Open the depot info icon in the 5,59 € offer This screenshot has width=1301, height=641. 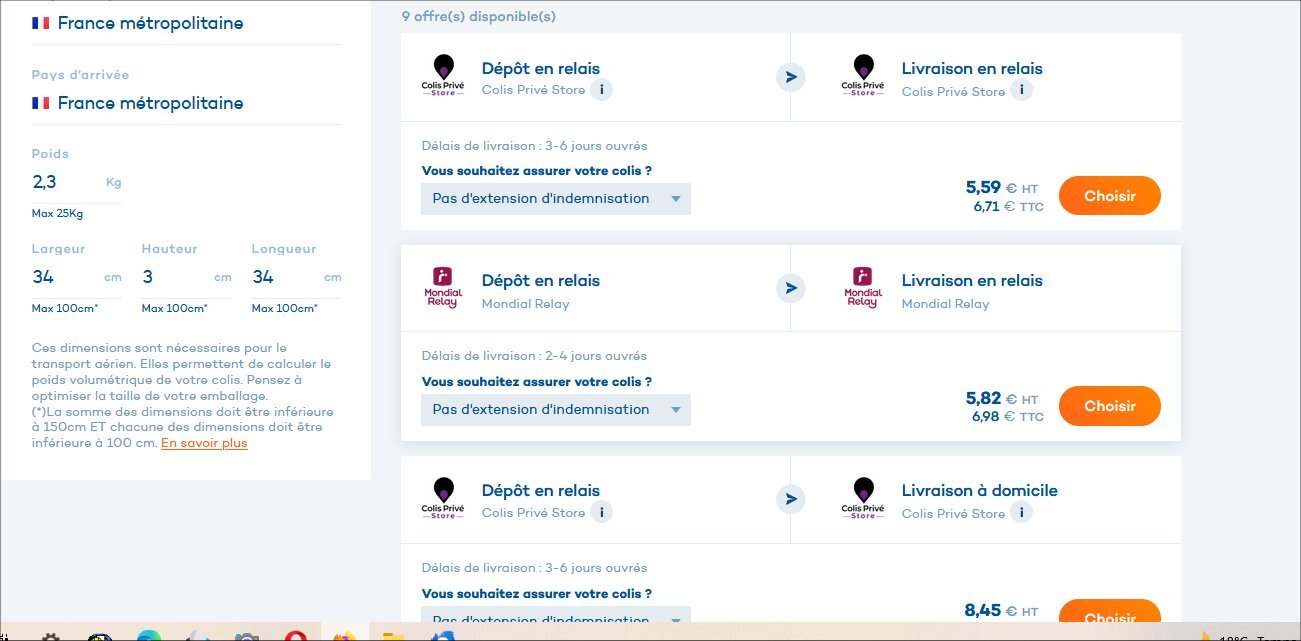pos(601,90)
